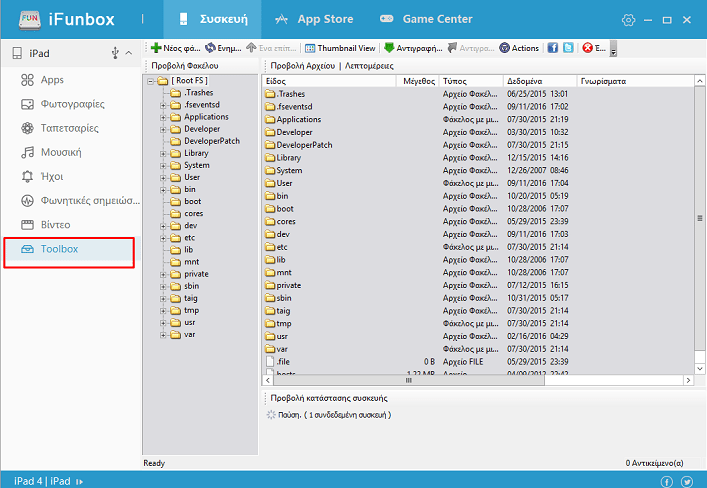Click the Twitter icon in status bar
The width and height of the screenshot is (707, 488).
[x=687, y=482]
